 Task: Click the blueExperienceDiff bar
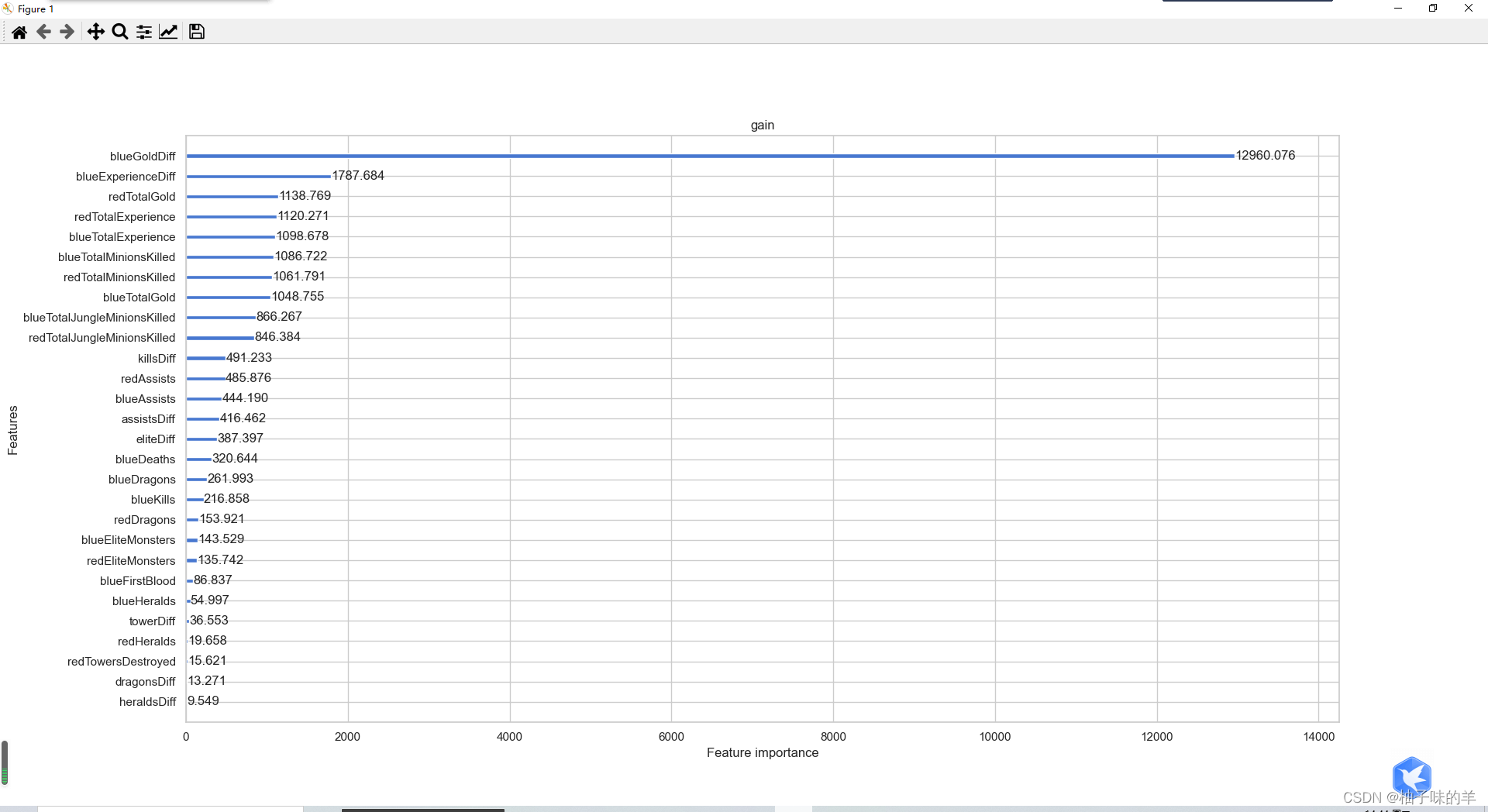258,177
